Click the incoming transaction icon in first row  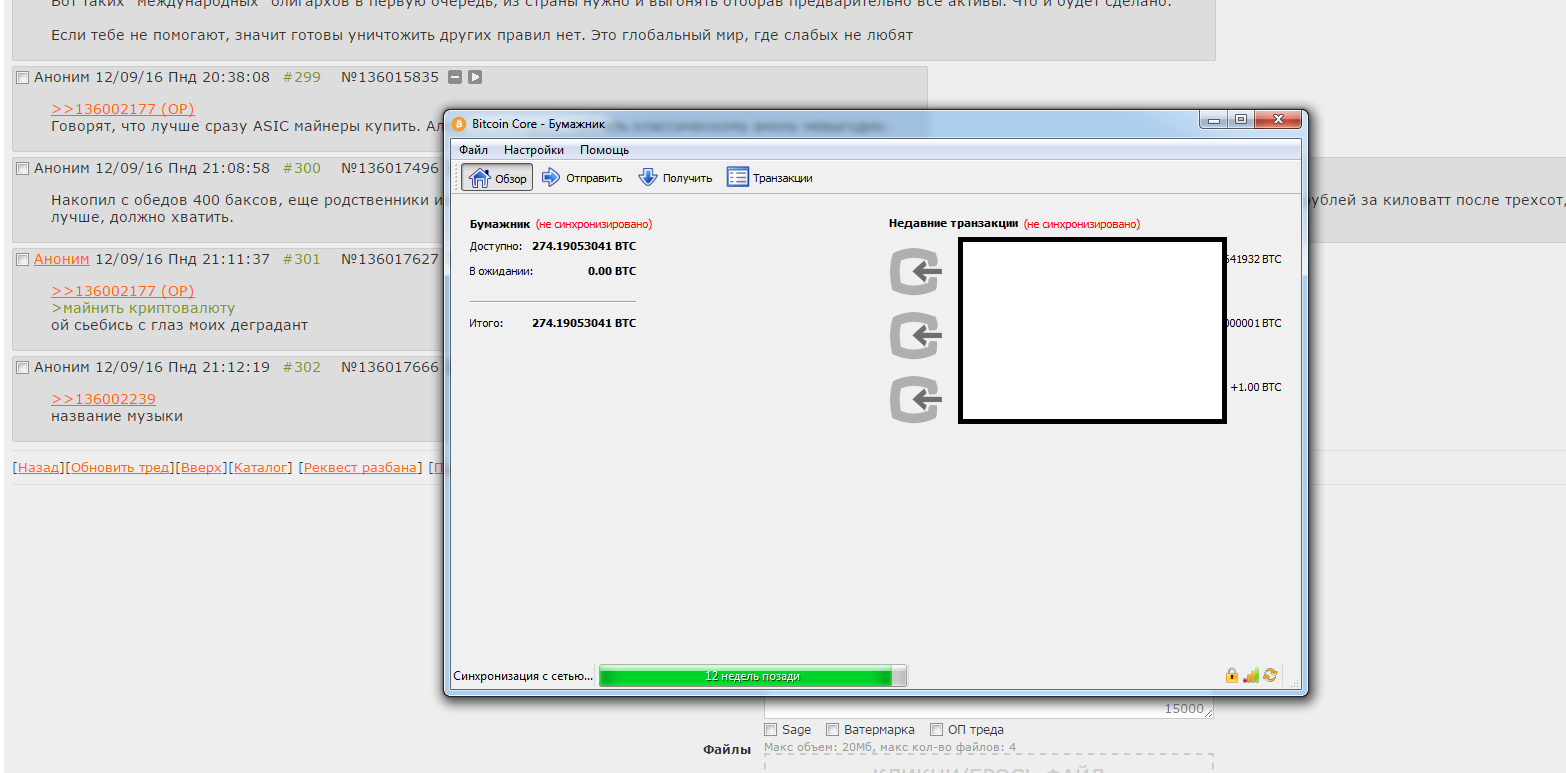916,272
